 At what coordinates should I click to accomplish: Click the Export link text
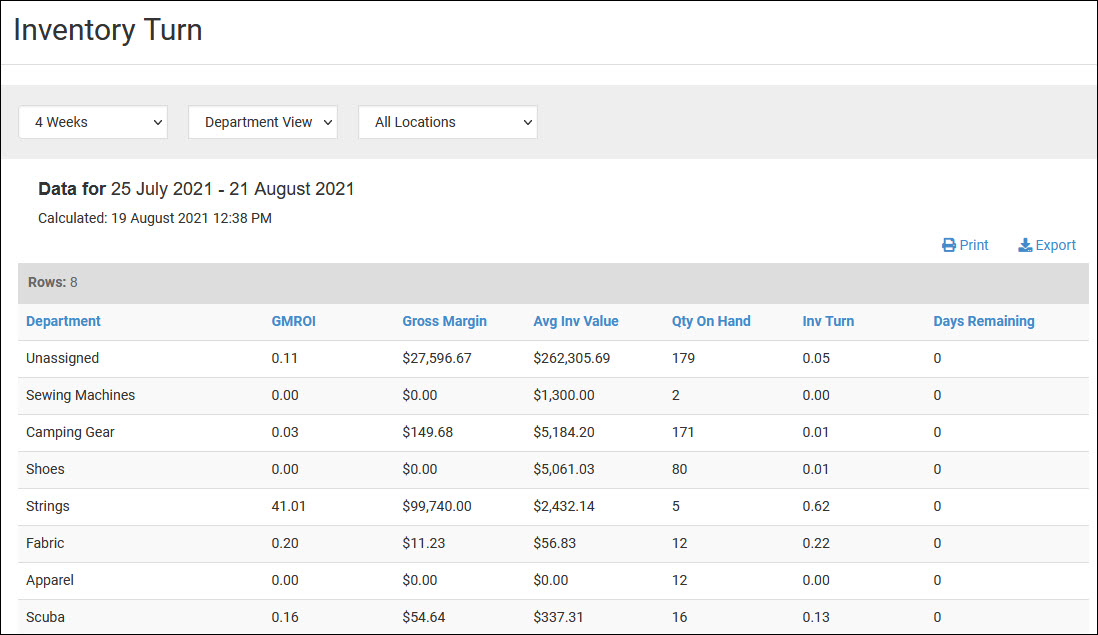[1056, 245]
